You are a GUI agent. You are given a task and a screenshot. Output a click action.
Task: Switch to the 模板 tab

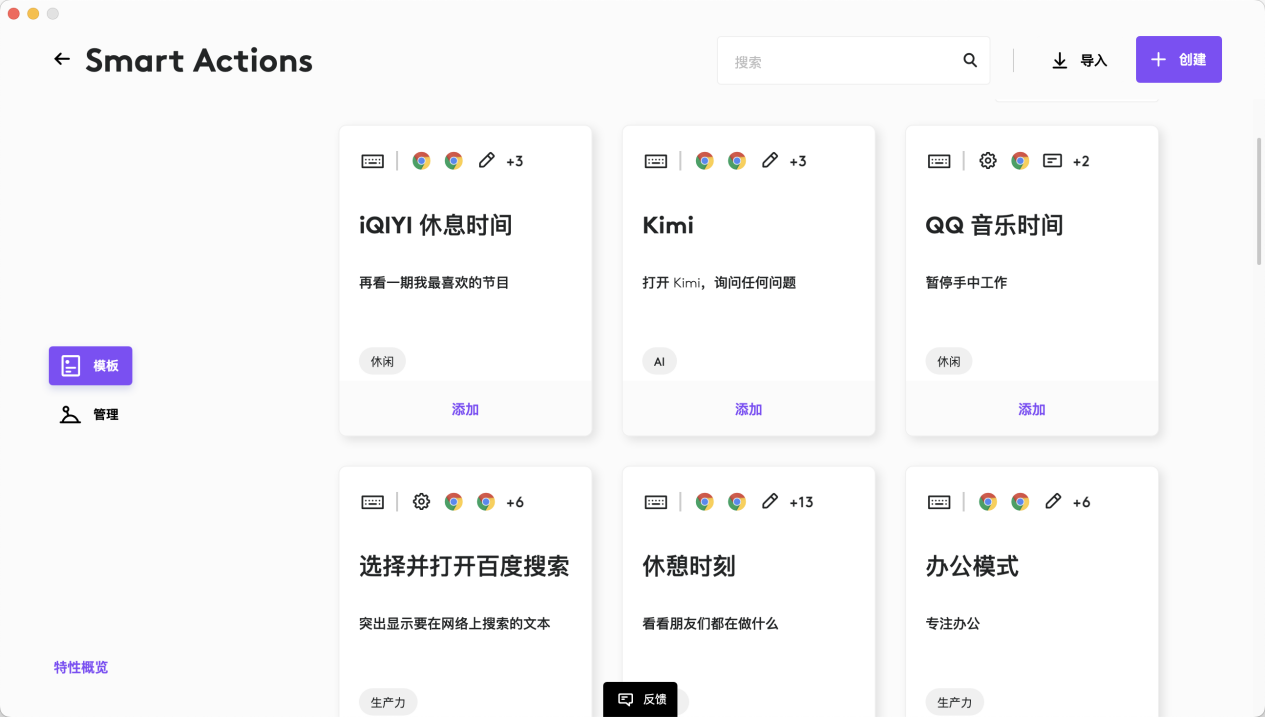(91, 366)
